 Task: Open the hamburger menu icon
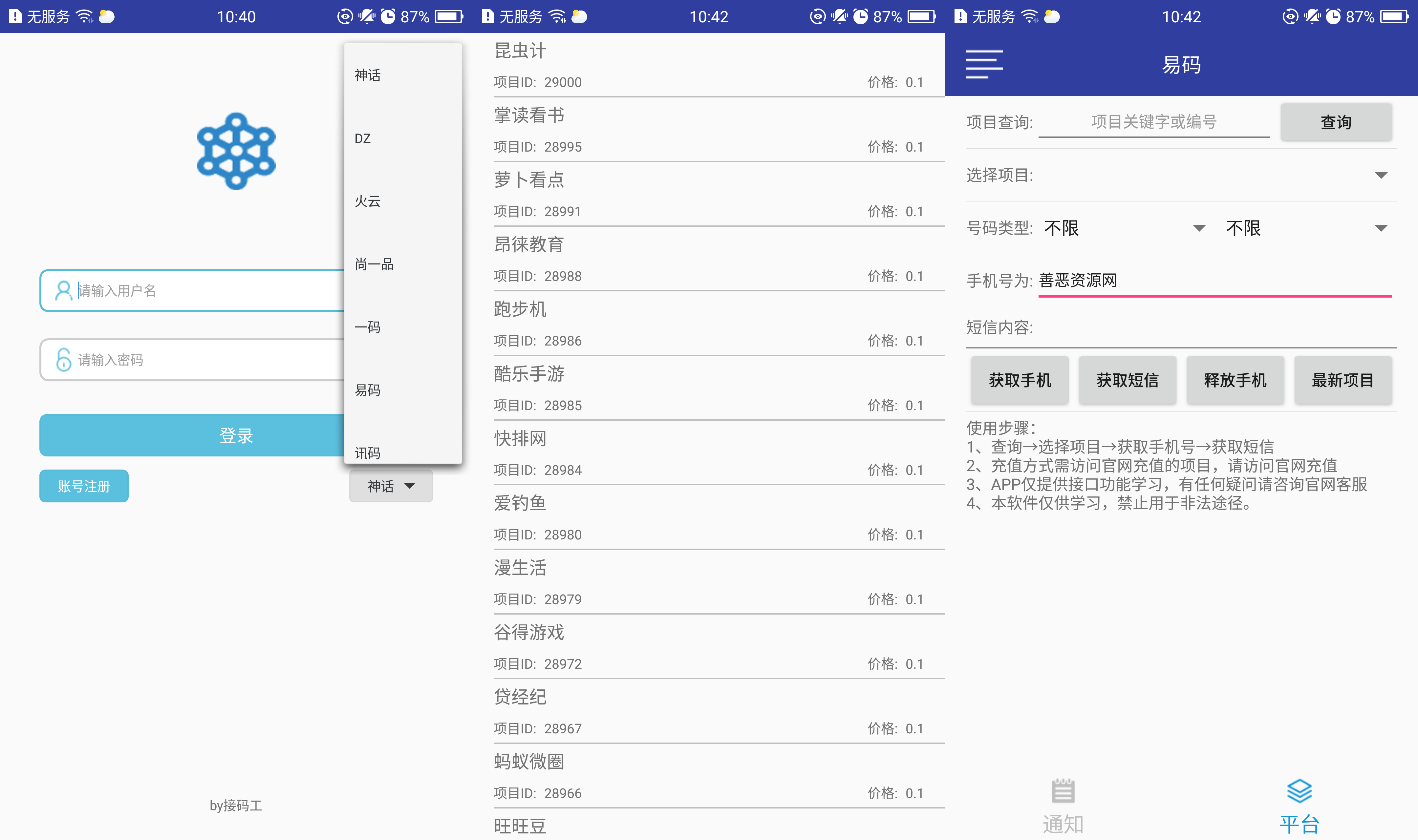point(984,64)
